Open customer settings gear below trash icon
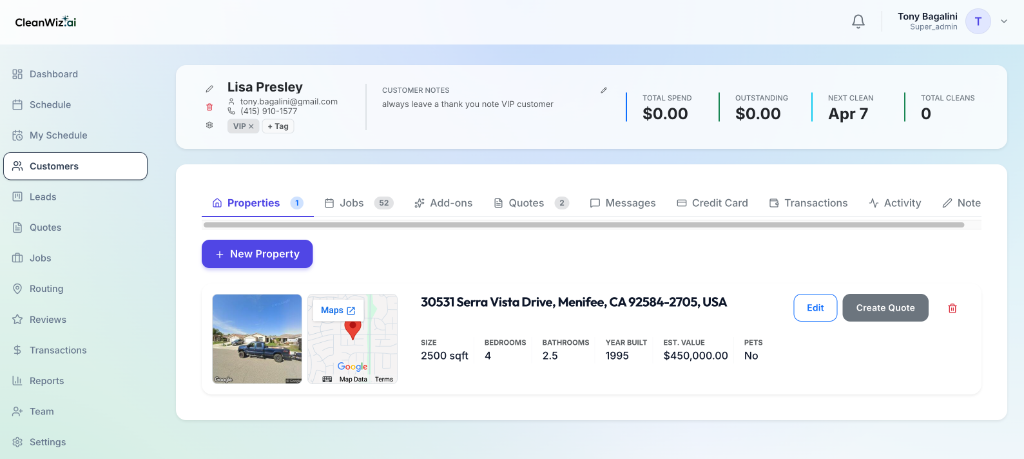Viewport: 1024px width, 459px height. 210,125
